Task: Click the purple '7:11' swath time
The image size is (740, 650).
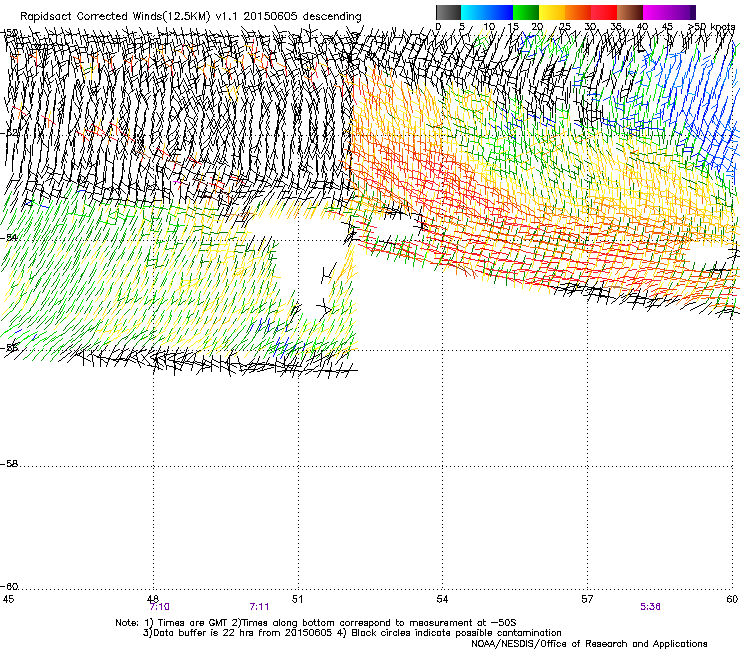Action: (x=259, y=607)
